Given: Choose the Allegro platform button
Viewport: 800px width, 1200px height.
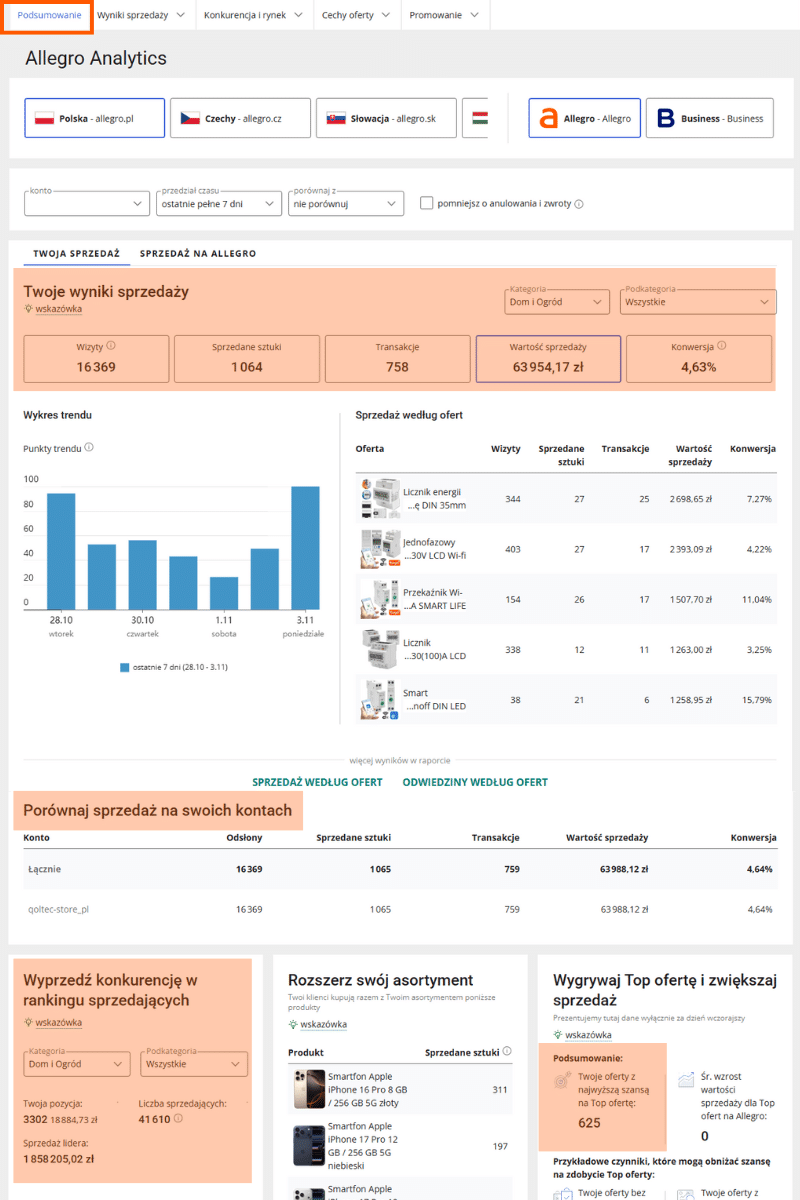Looking at the screenshot, I should coord(584,118).
